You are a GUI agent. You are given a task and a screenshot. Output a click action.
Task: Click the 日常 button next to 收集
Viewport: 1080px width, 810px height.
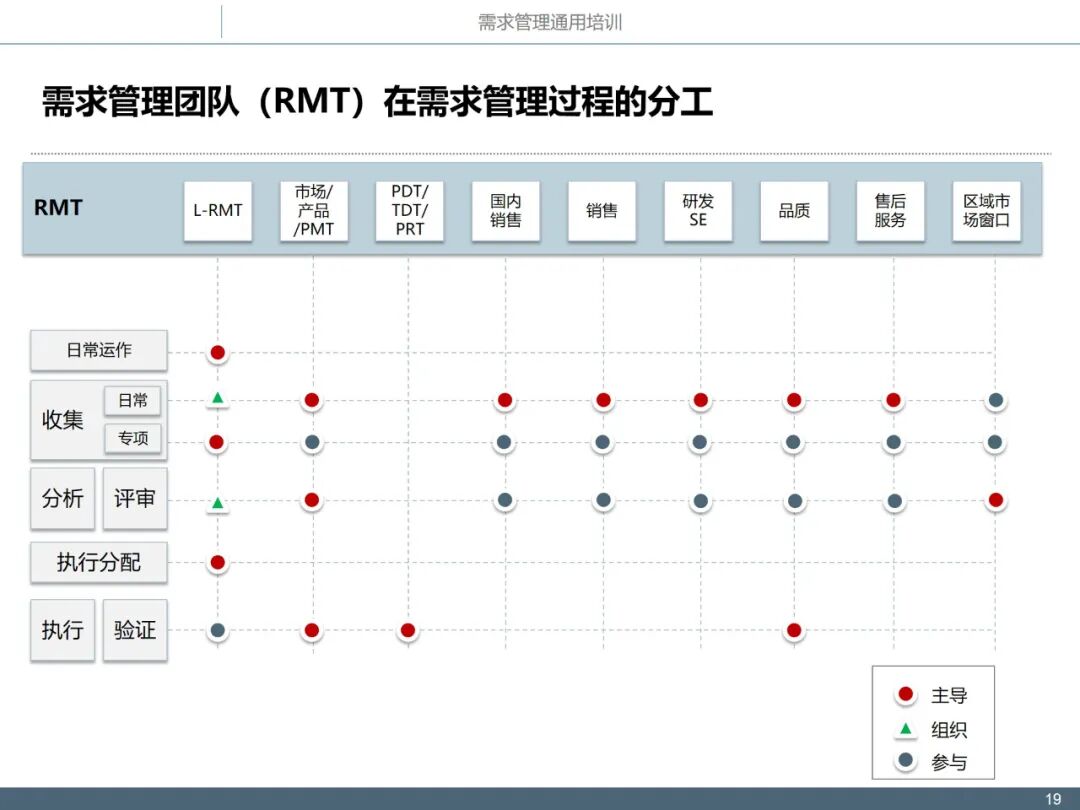pos(134,400)
